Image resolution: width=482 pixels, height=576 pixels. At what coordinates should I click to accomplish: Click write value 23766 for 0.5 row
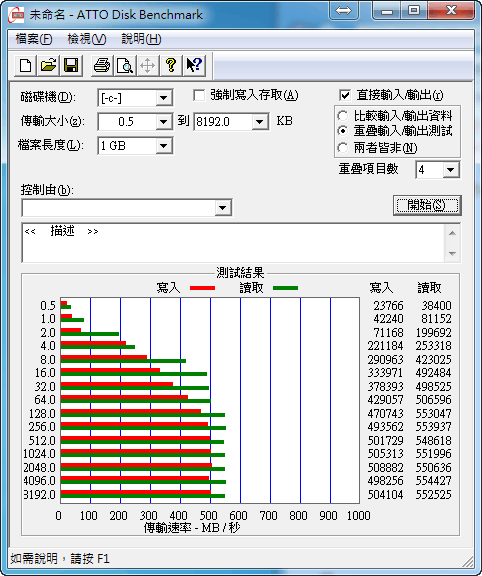(388, 306)
